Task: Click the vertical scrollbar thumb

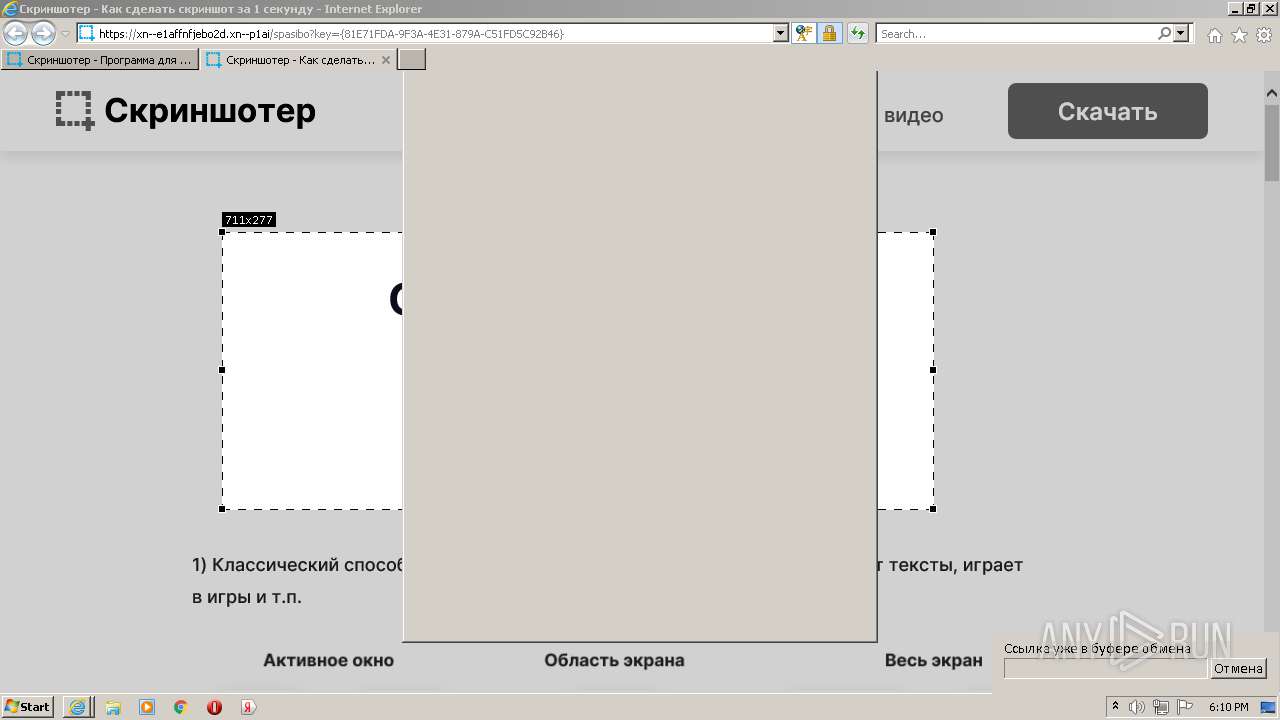Action: pyautogui.click(x=1272, y=142)
